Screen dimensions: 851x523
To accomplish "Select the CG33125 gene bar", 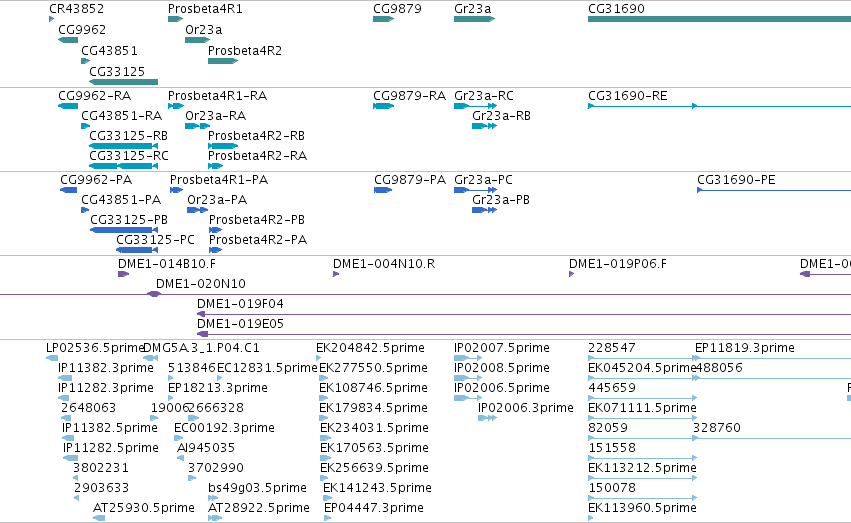I will pyautogui.click(x=123, y=82).
